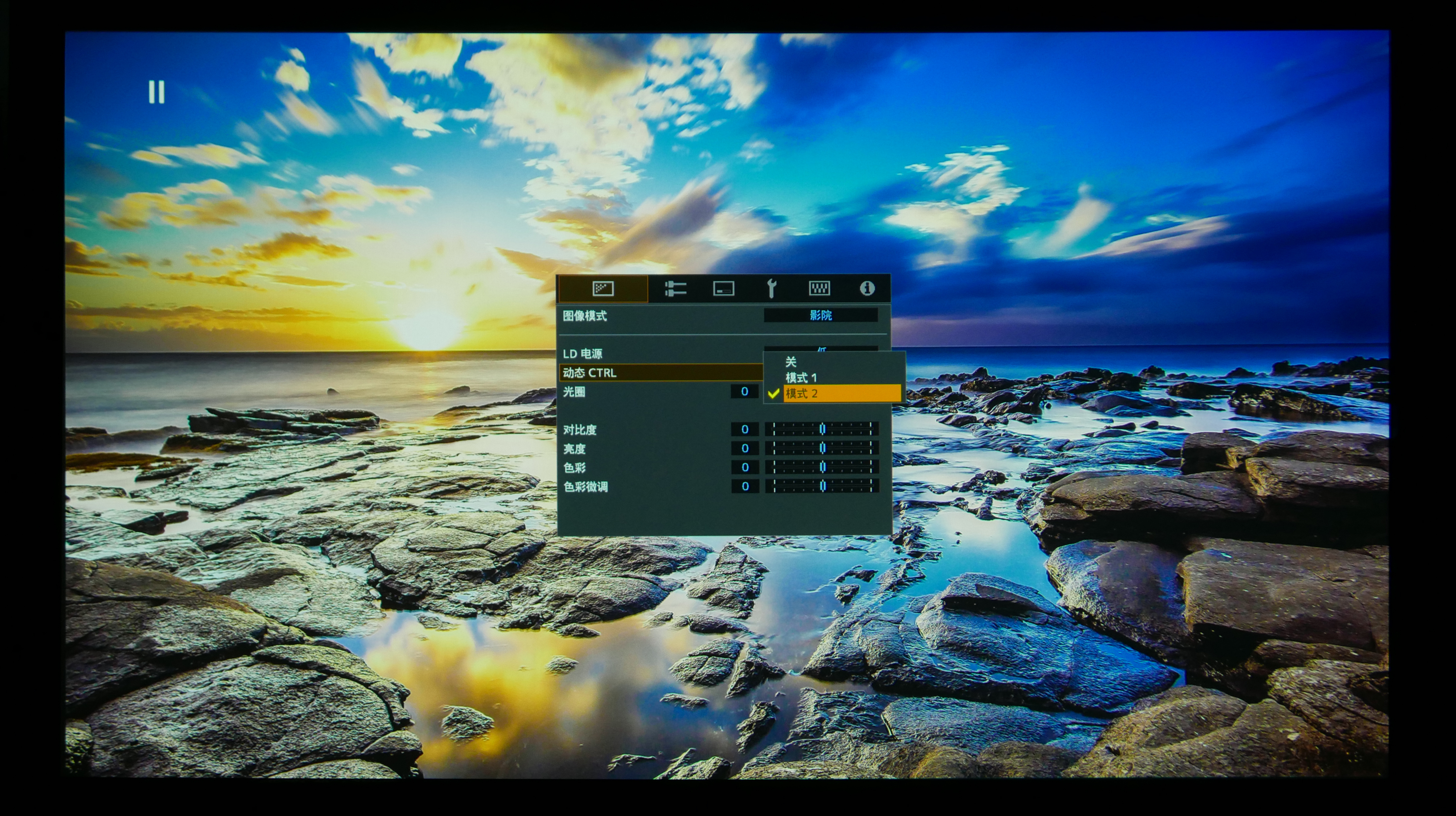Image resolution: width=1456 pixels, height=816 pixels.
Task: Open the information tab icon
Action: [867, 288]
